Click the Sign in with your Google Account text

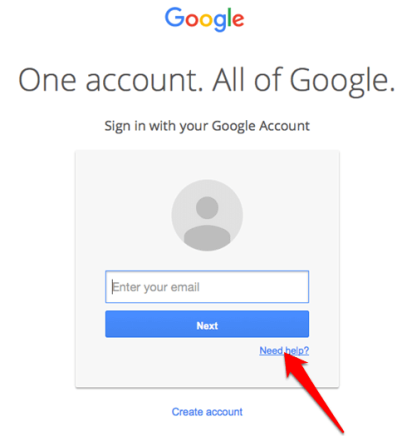tap(207, 126)
